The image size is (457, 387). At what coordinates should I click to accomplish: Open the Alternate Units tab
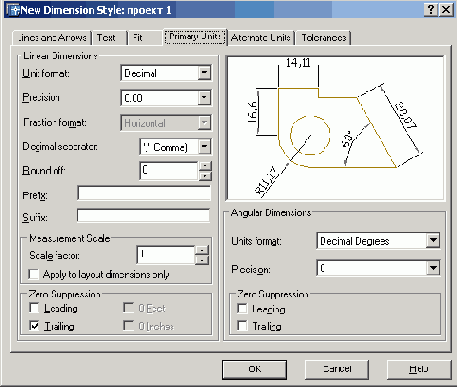coord(261,38)
